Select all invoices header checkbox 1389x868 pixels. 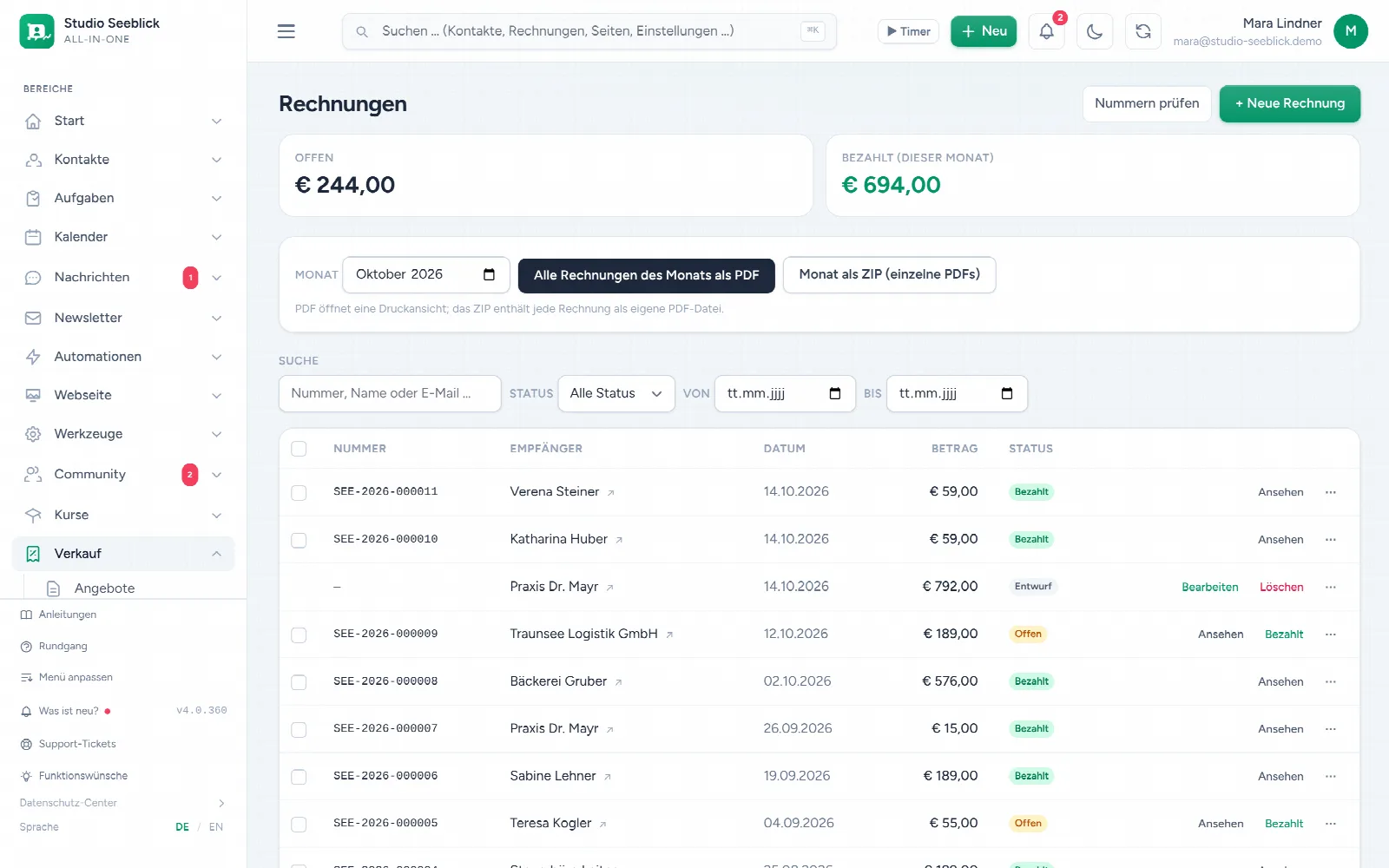click(x=299, y=449)
